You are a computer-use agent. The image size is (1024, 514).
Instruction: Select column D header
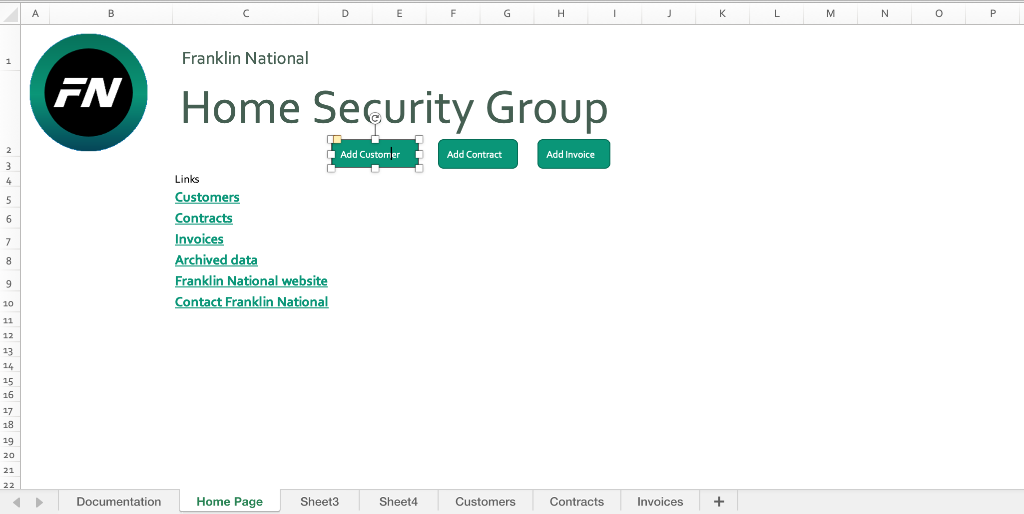(x=345, y=14)
